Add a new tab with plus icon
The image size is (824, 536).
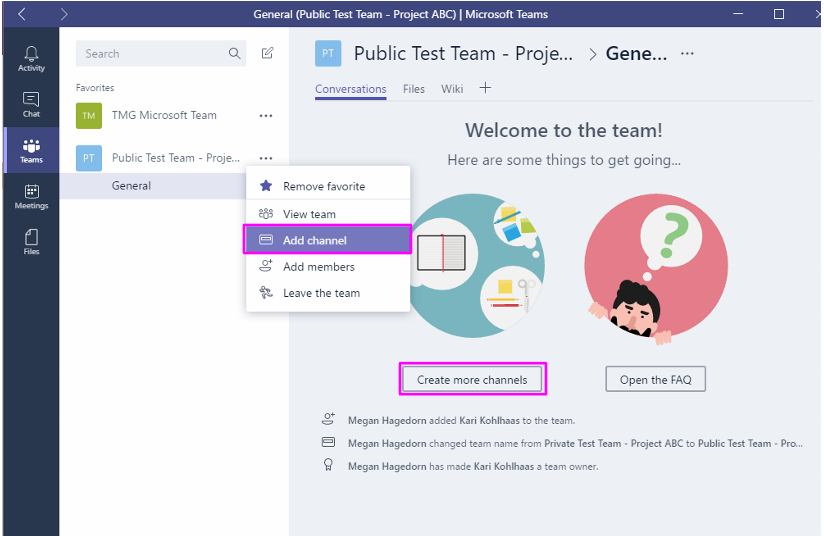tap(486, 88)
